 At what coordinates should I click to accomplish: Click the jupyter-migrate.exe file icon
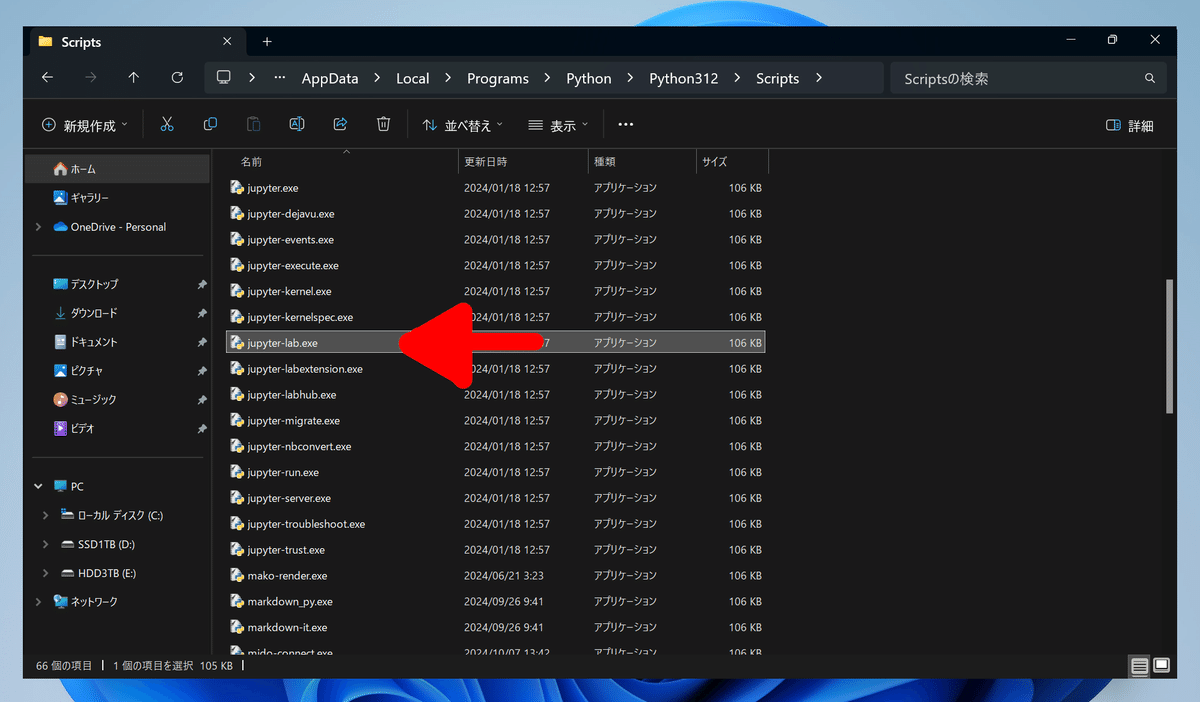click(x=237, y=421)
